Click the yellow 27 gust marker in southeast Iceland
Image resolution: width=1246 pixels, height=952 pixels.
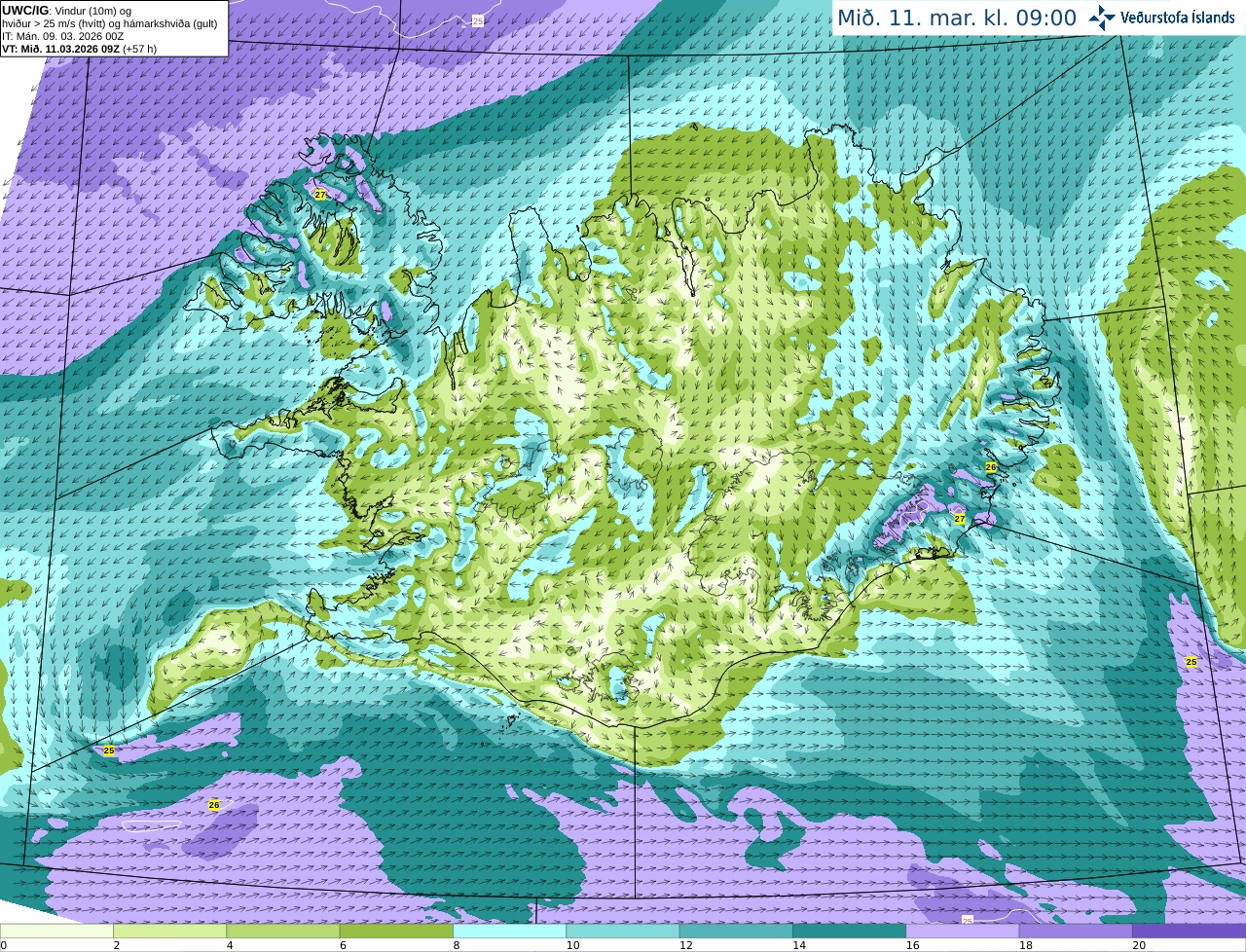960,519
